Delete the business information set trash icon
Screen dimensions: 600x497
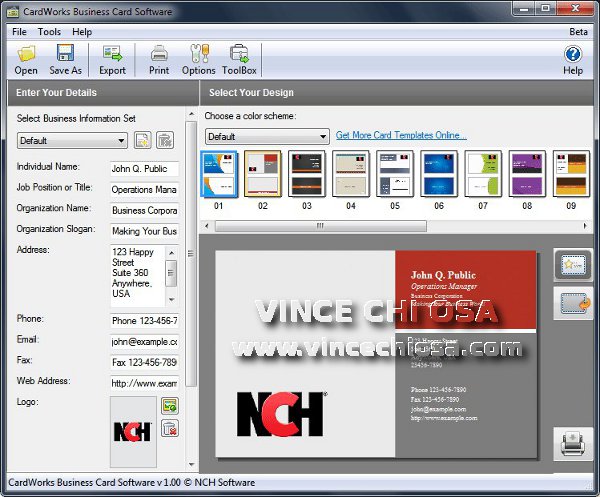(x=165, y=140)
